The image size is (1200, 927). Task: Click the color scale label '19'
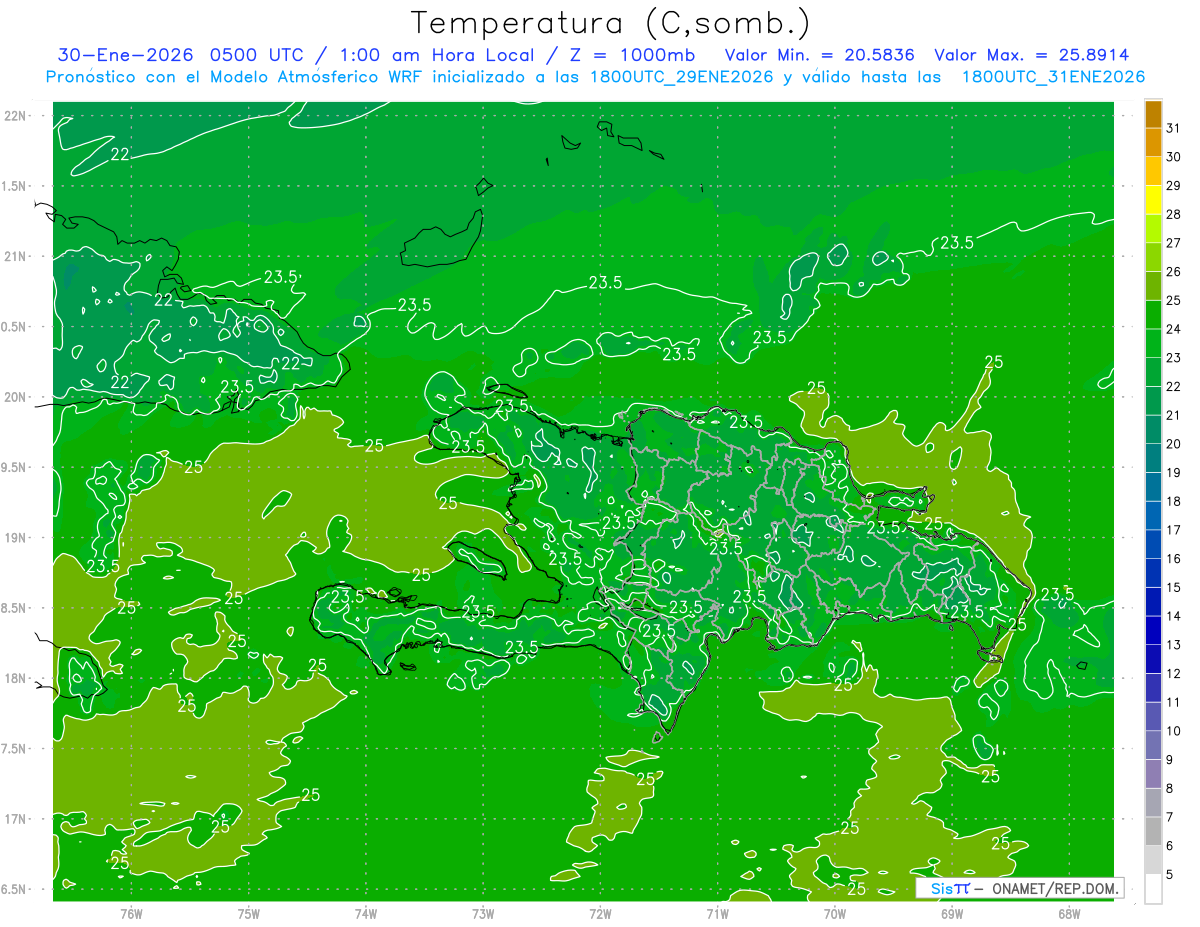tap(1174, 472)
